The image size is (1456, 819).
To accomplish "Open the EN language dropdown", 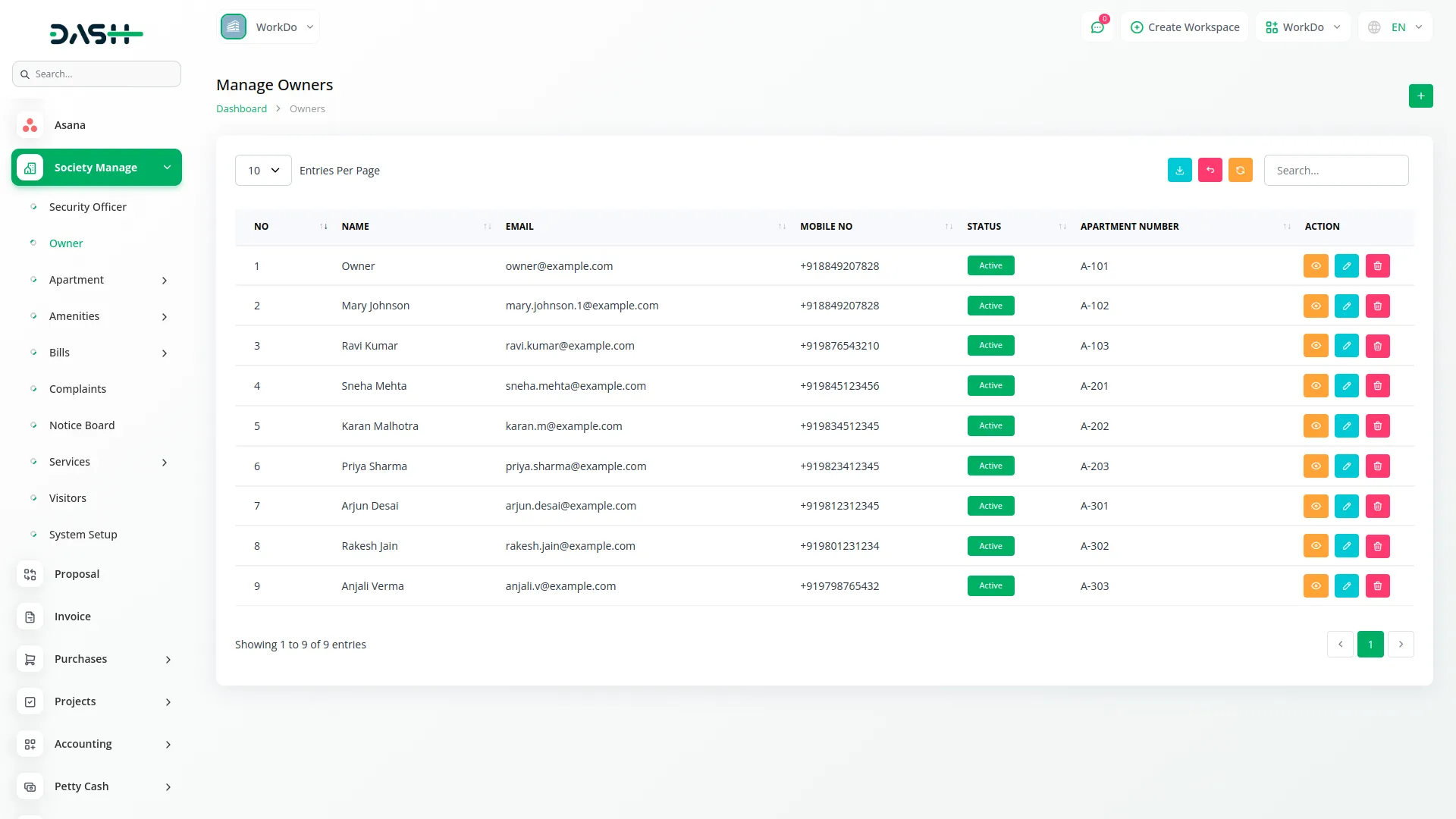I will 1395,27.
